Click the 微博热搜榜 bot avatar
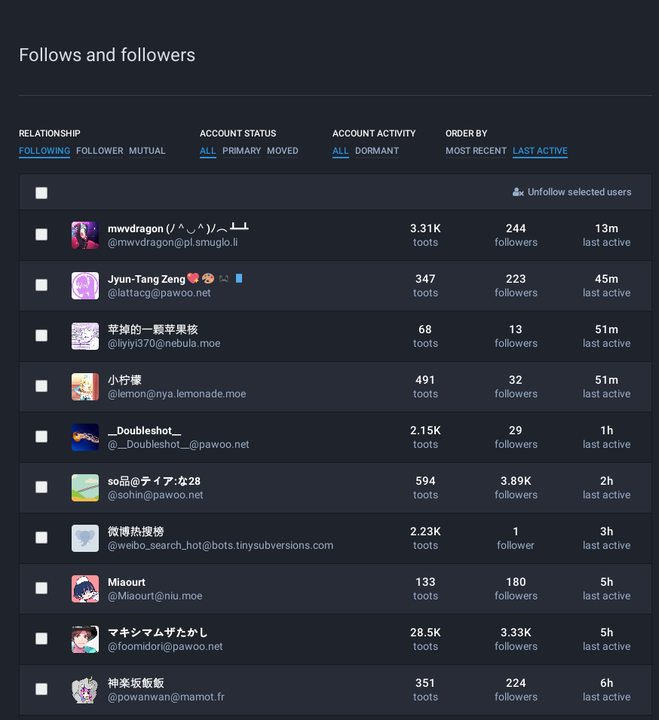Image resolution: width=659 pixels, height=720 pixels. point(85,538)
